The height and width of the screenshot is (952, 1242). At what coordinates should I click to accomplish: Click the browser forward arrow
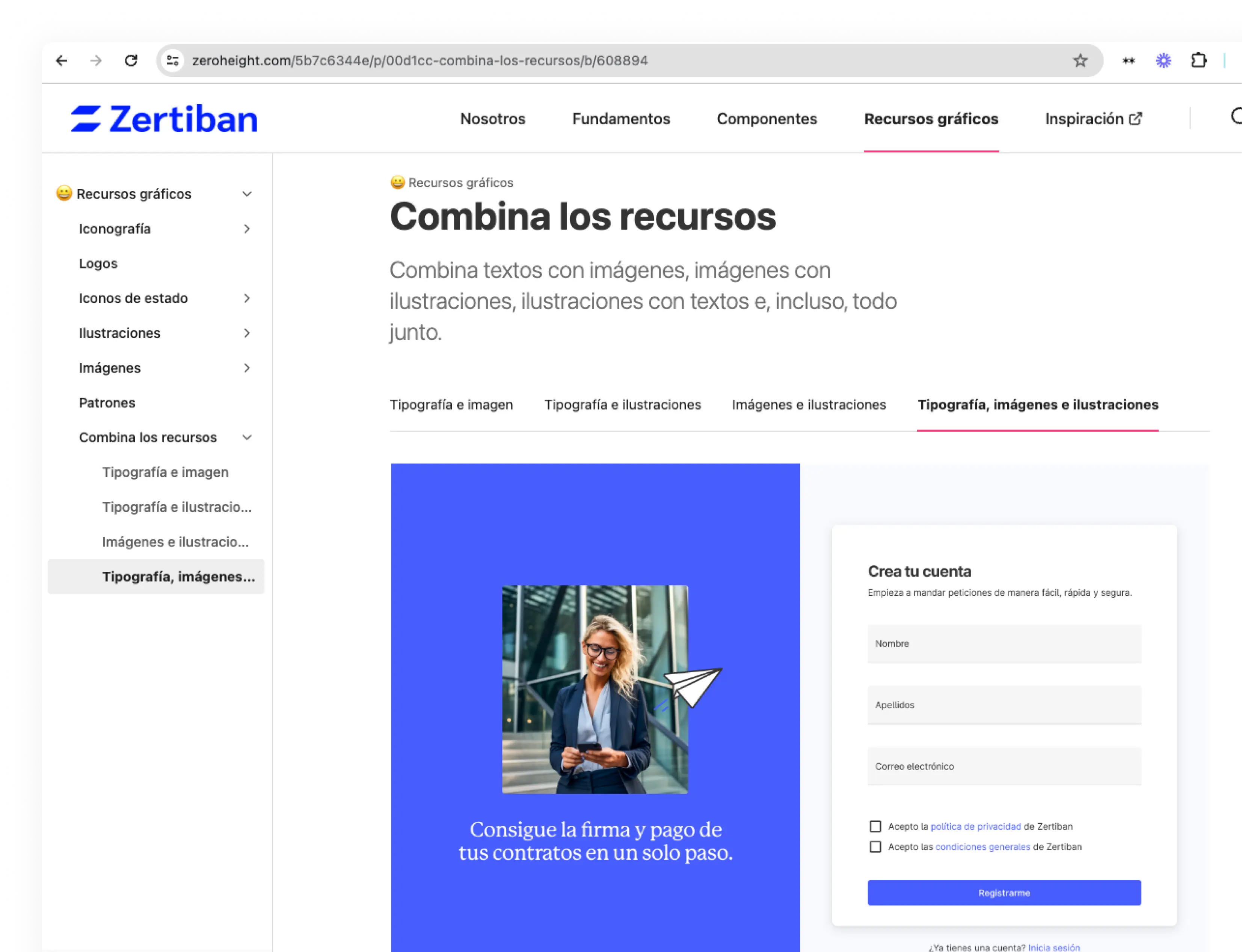click(97, 61)
